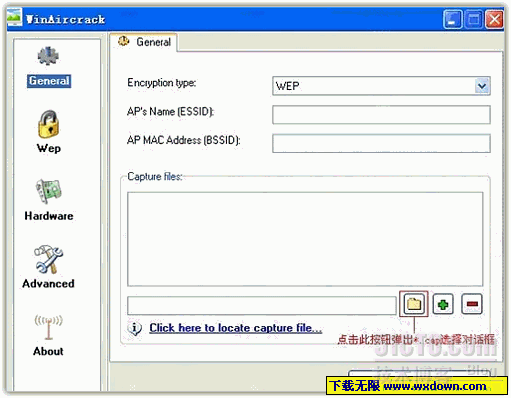Image resolution: width=511 pixels, height=398 pixels.
Task: Focus the AP's Name (ESSID) input field
Action: pos(381,115)
